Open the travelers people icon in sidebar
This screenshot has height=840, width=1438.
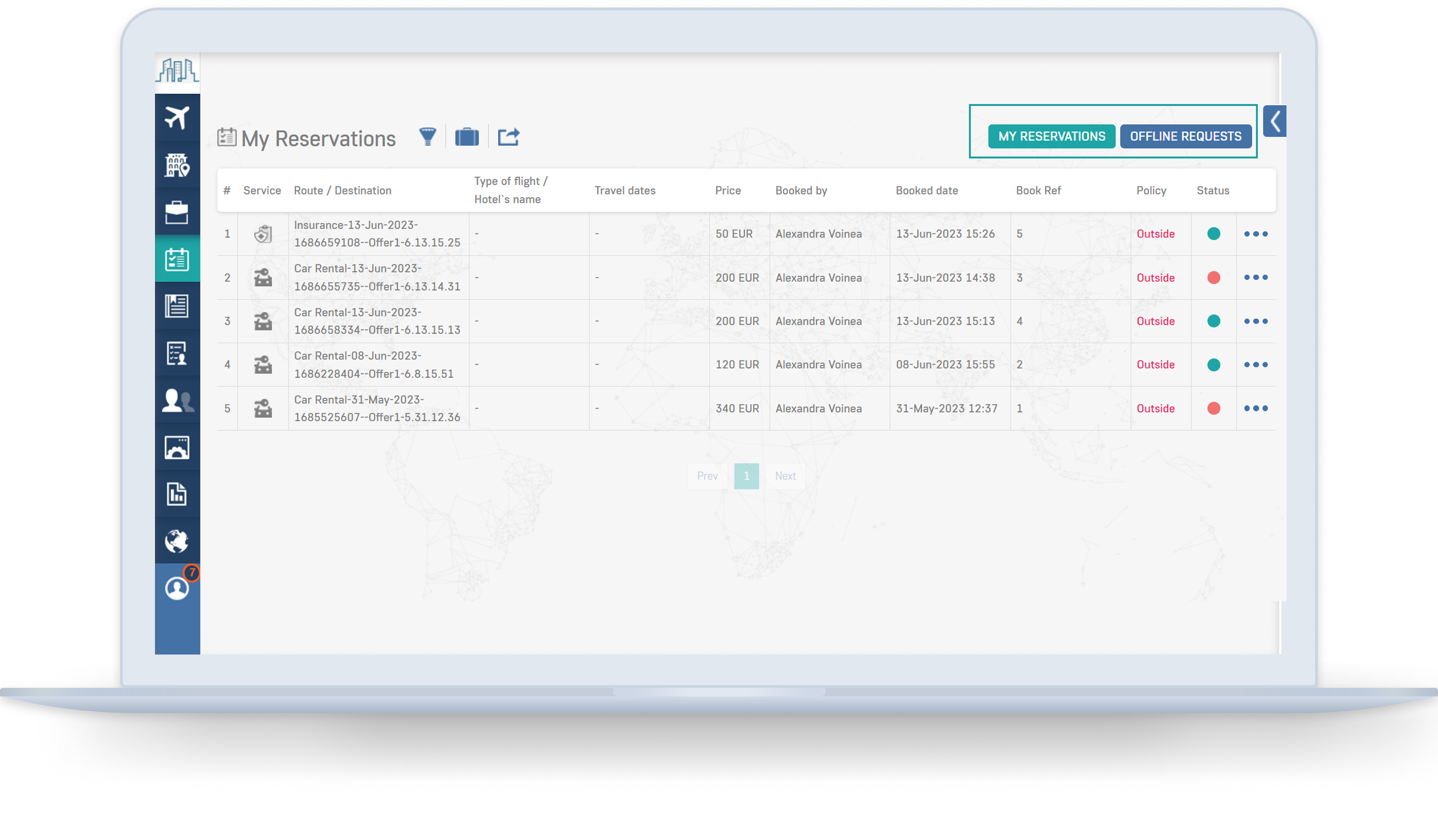(177, 400)
